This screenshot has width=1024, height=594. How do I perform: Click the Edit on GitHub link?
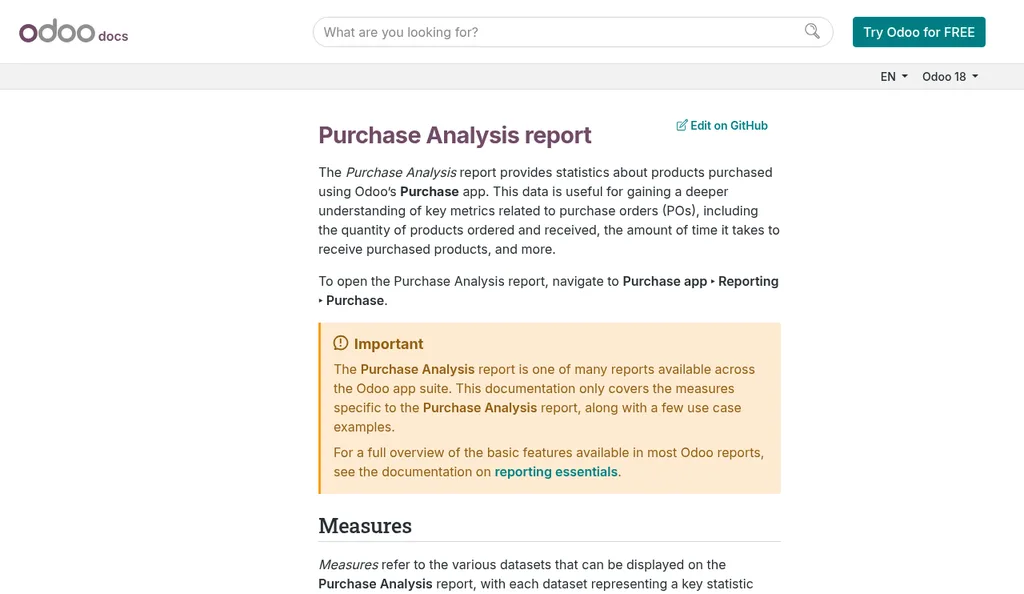pos(722,125)
